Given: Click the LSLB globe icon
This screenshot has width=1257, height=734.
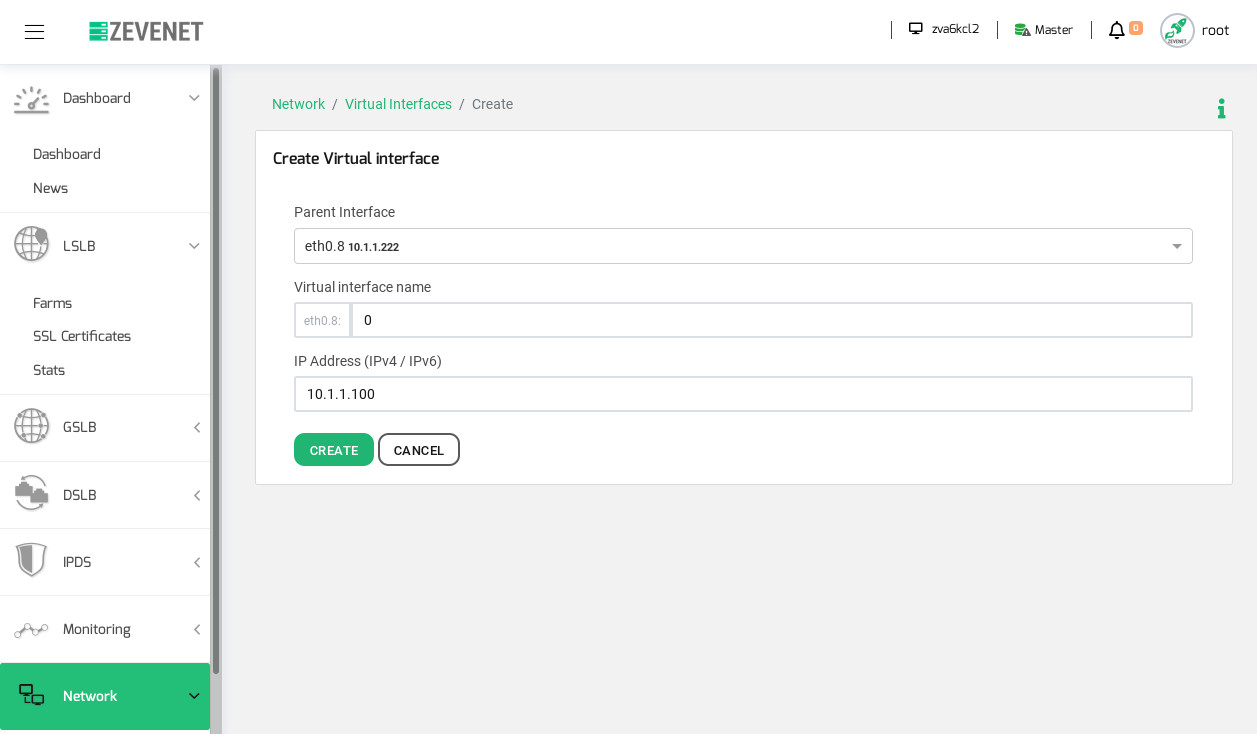Looking at the screenshot, I should [x=31, y=244].
